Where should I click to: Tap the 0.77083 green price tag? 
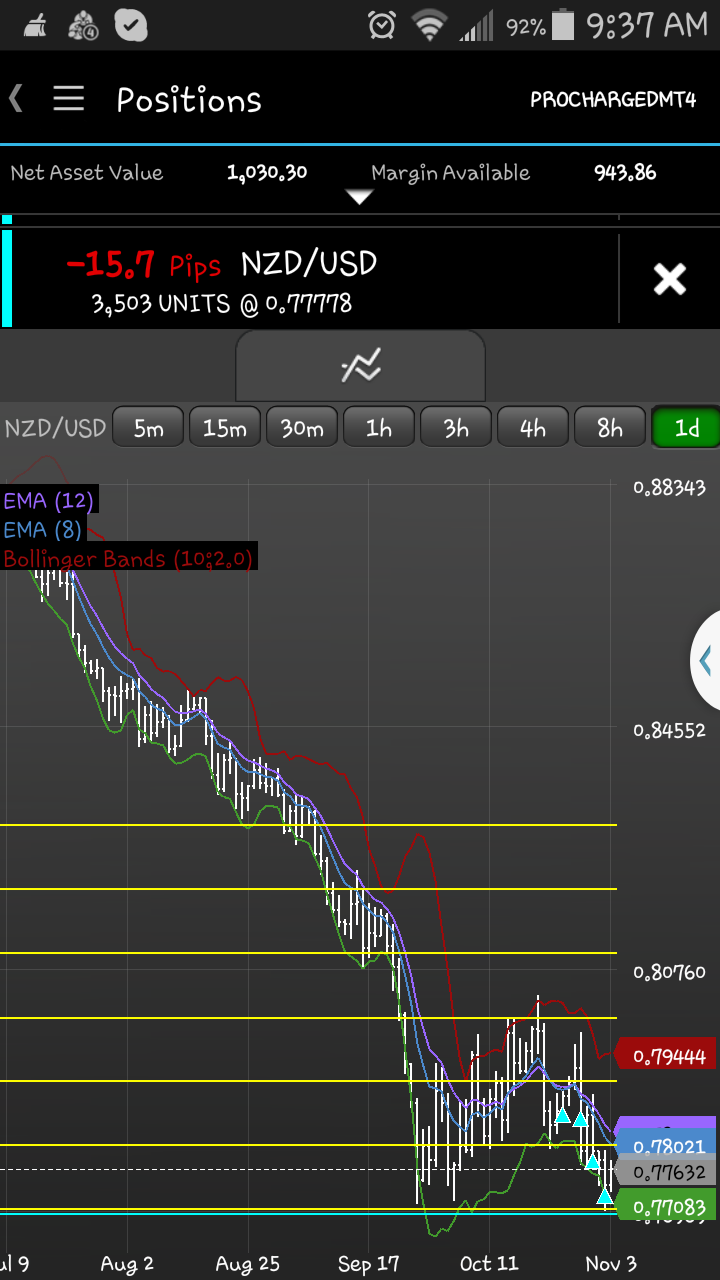coord(667,1206)
